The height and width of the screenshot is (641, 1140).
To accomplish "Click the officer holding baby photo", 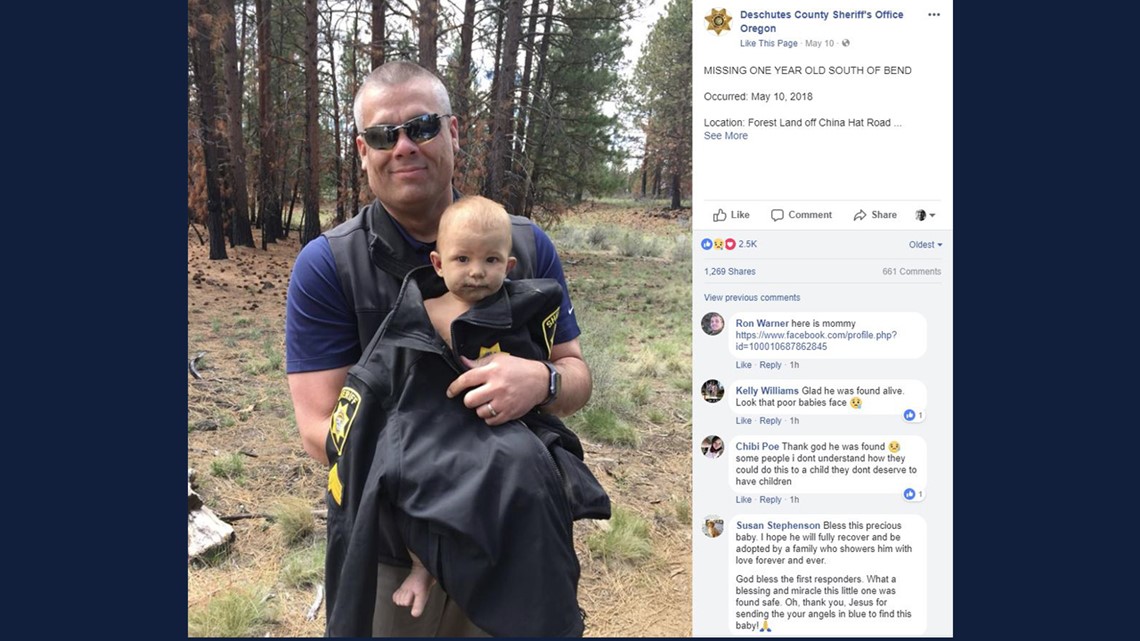I will 440,318.
